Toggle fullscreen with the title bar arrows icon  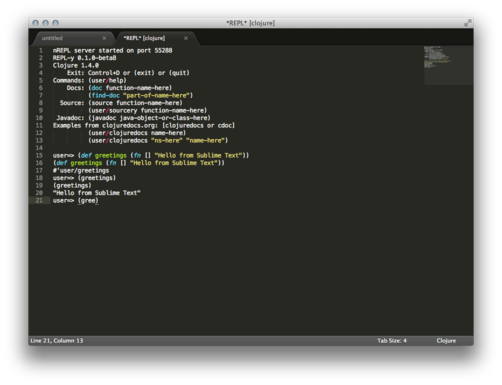tap(468, 23)
